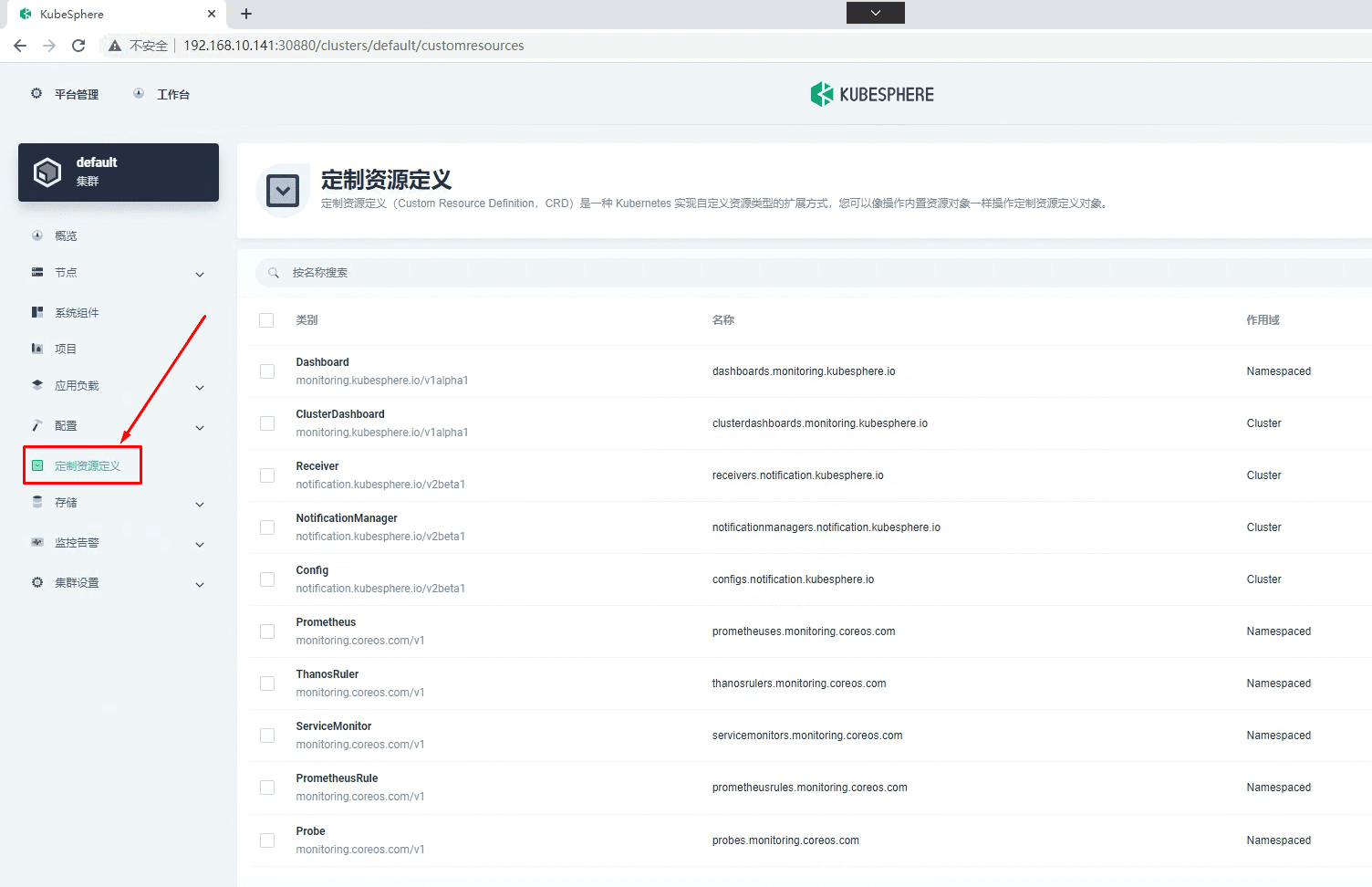Check the Prometheus row checkbox
The height and width of the screenshot is (887, 1372).
point(267,631)
